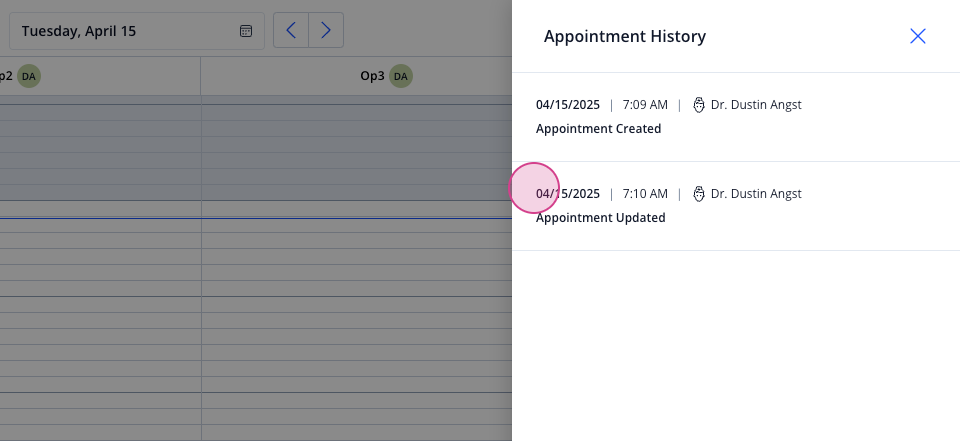Screen dimensions: 960x441
Task: Go to the previous day arrow
Action: pos(291,30)
